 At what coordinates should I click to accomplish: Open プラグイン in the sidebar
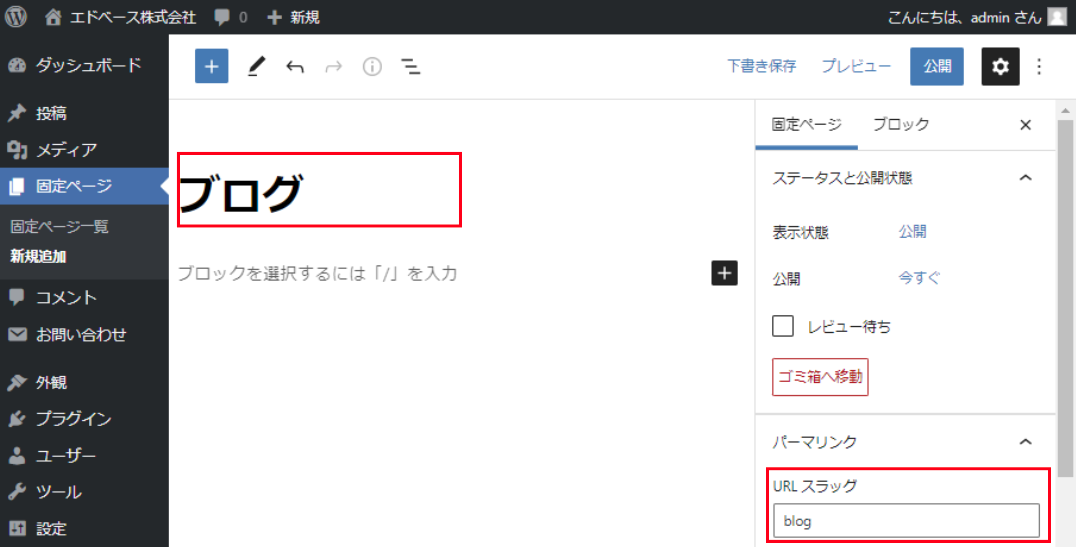pos(84,419)
